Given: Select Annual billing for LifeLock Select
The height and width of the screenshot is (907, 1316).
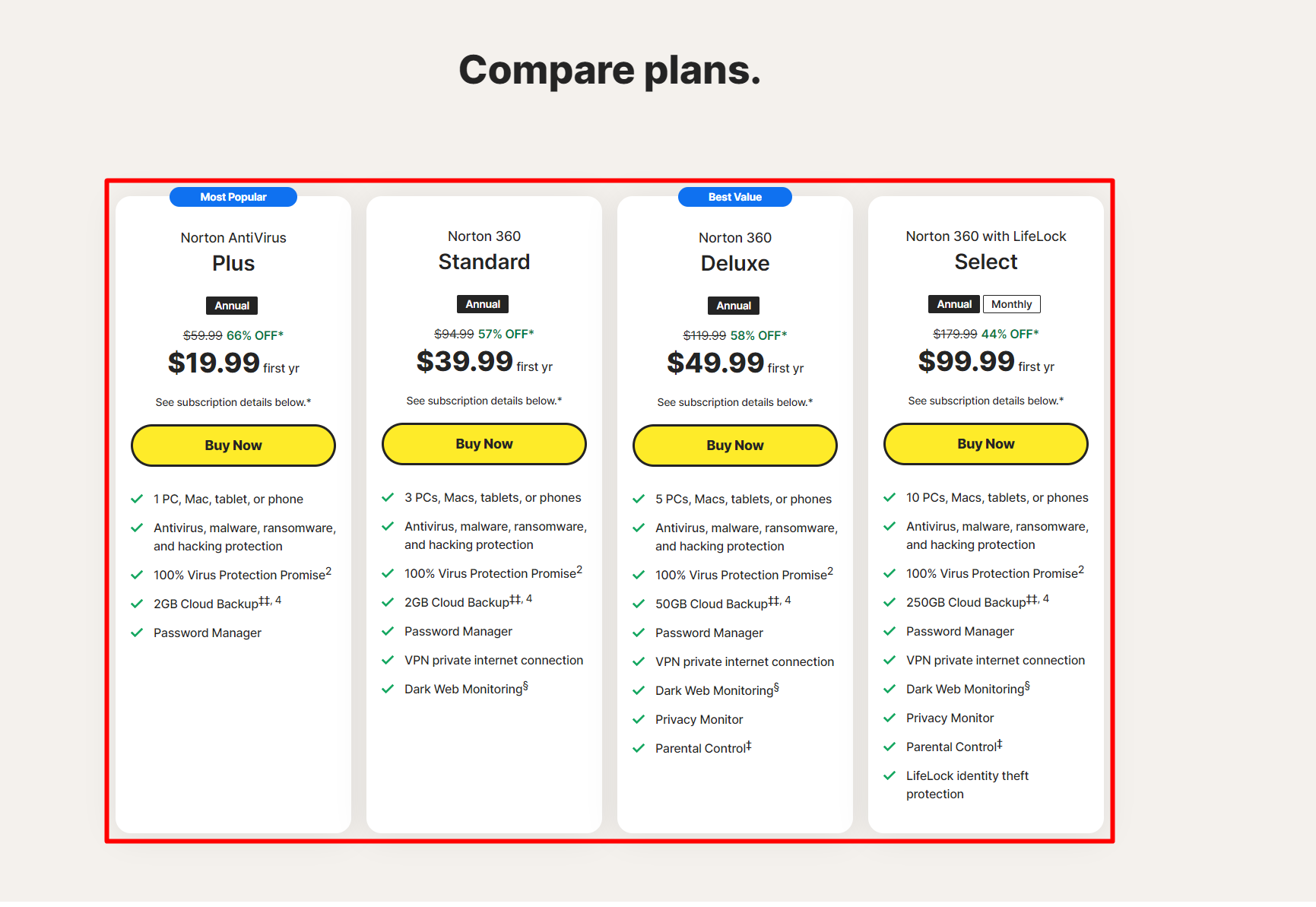Looking at the screenshot, I should pyautogui.click(x=953, y=304).
